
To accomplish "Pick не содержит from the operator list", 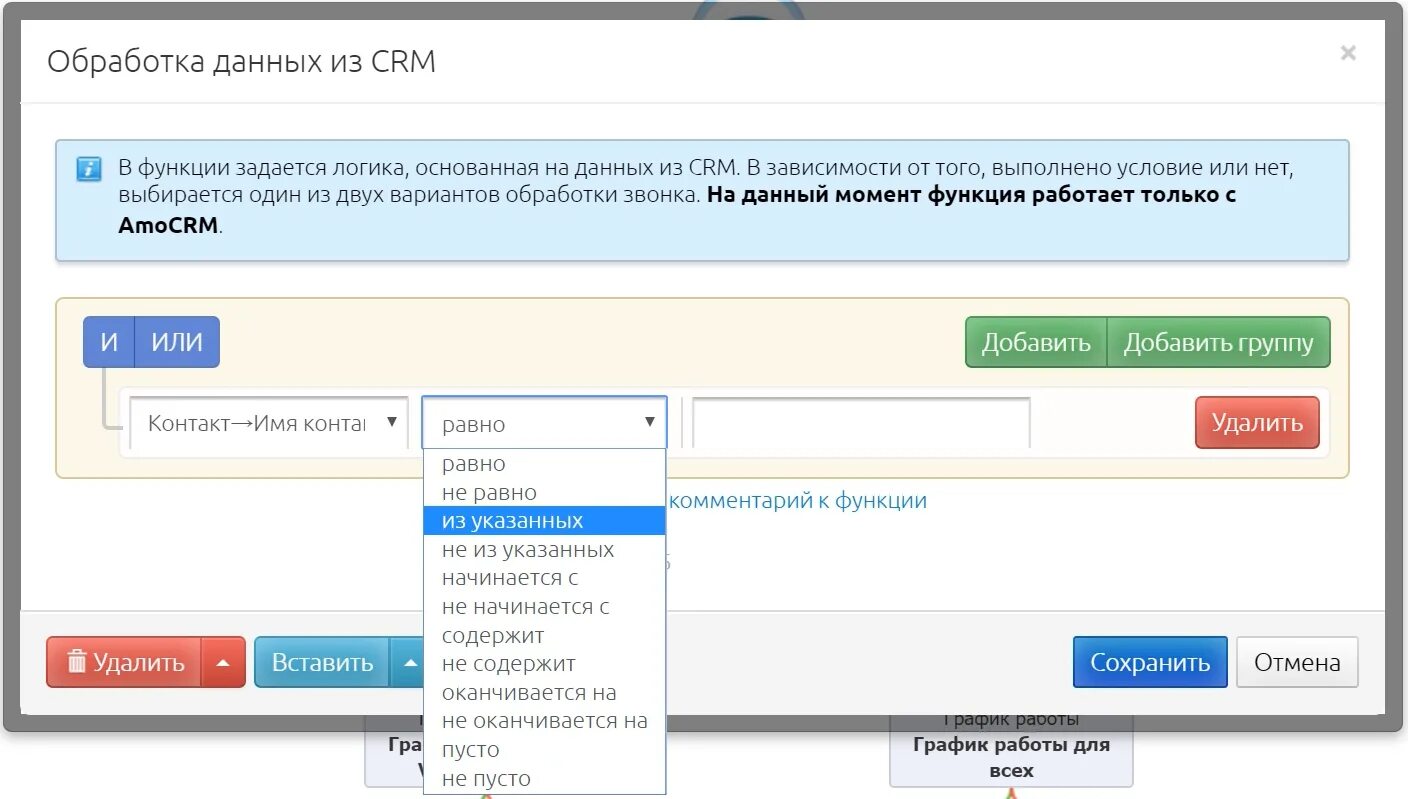I will [544, 664].
